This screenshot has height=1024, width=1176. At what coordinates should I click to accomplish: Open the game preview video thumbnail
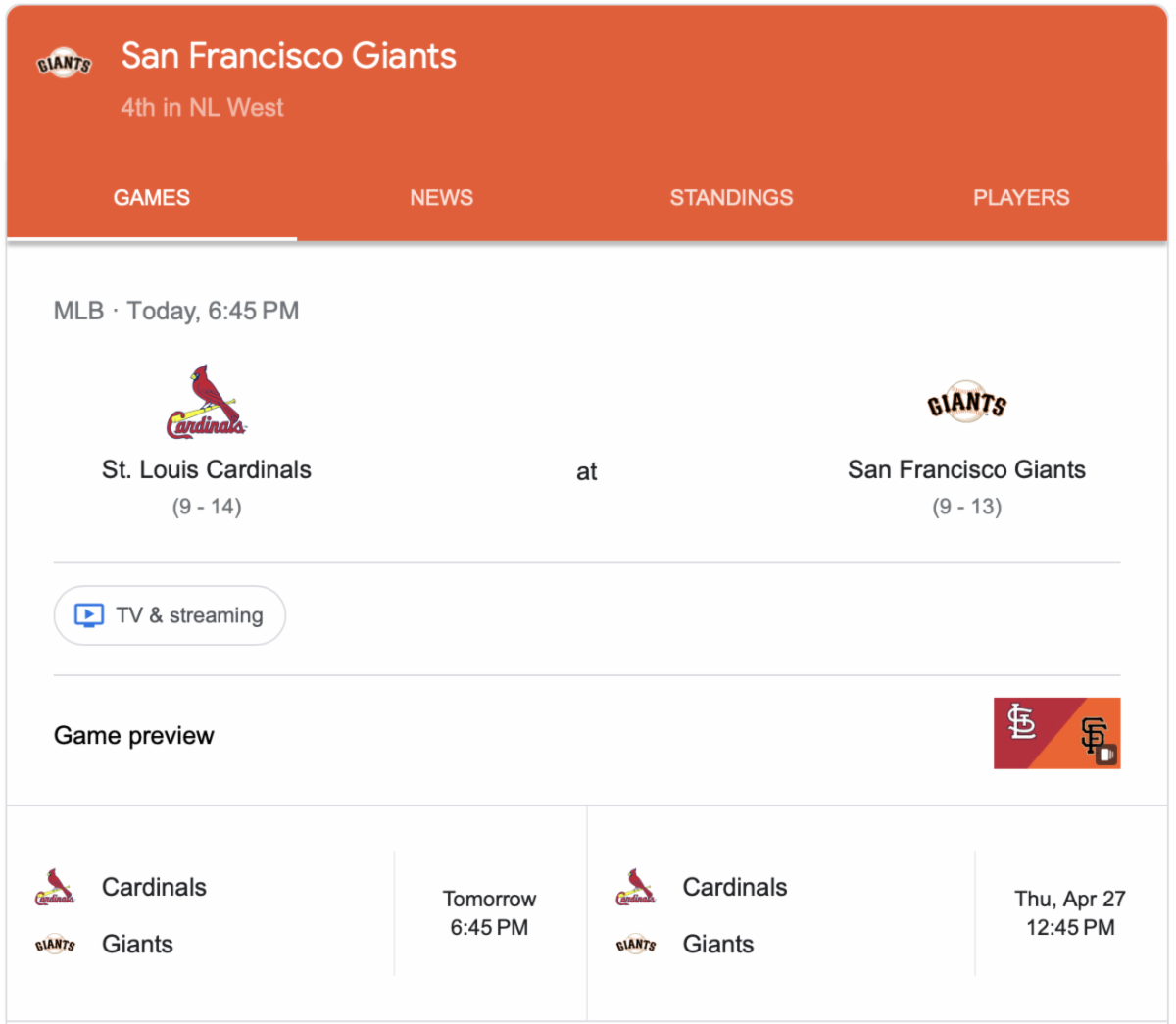tap(1056, 733)
